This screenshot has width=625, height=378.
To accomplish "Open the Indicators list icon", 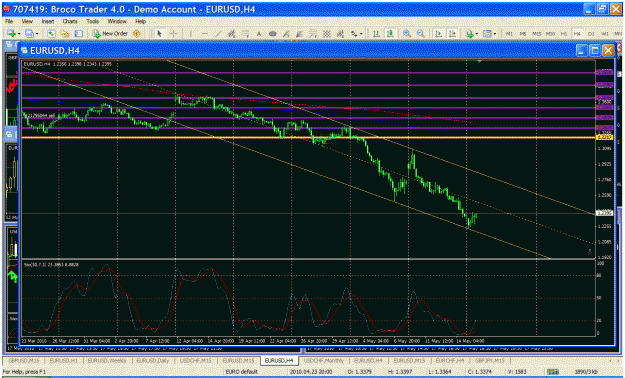I will [470, 34].
